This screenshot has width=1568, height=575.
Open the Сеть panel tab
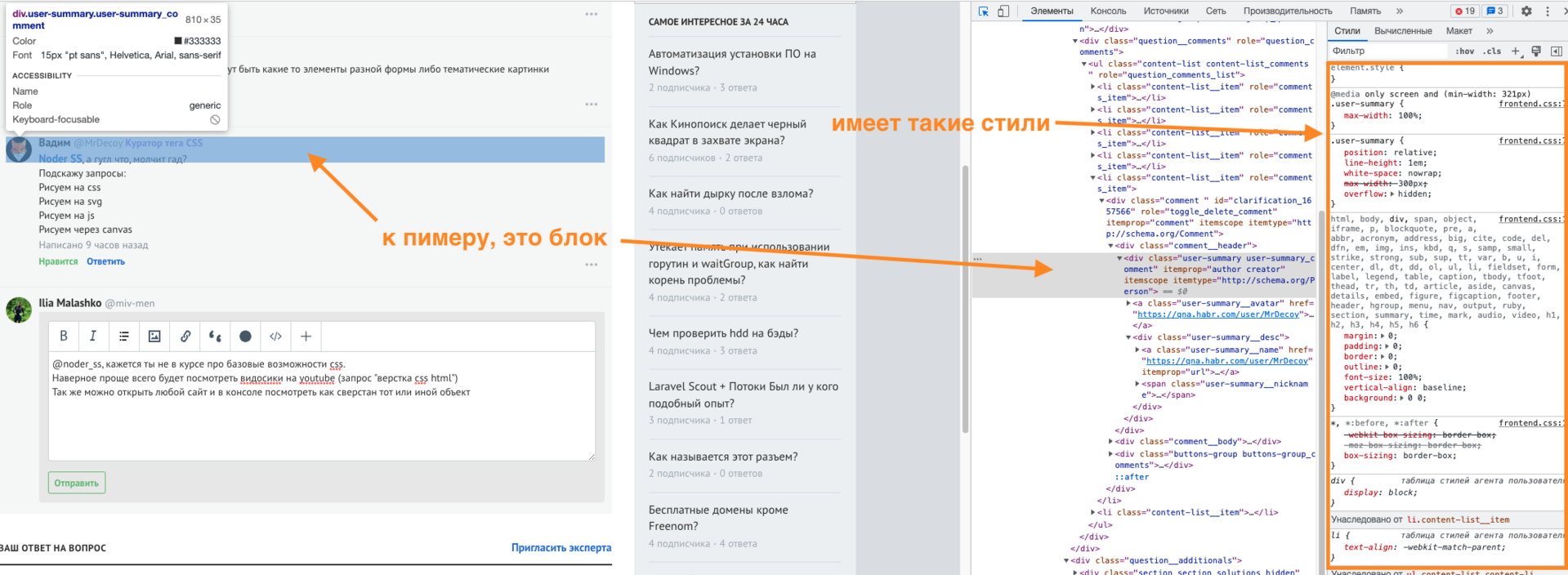click(x=1216, y=11)
